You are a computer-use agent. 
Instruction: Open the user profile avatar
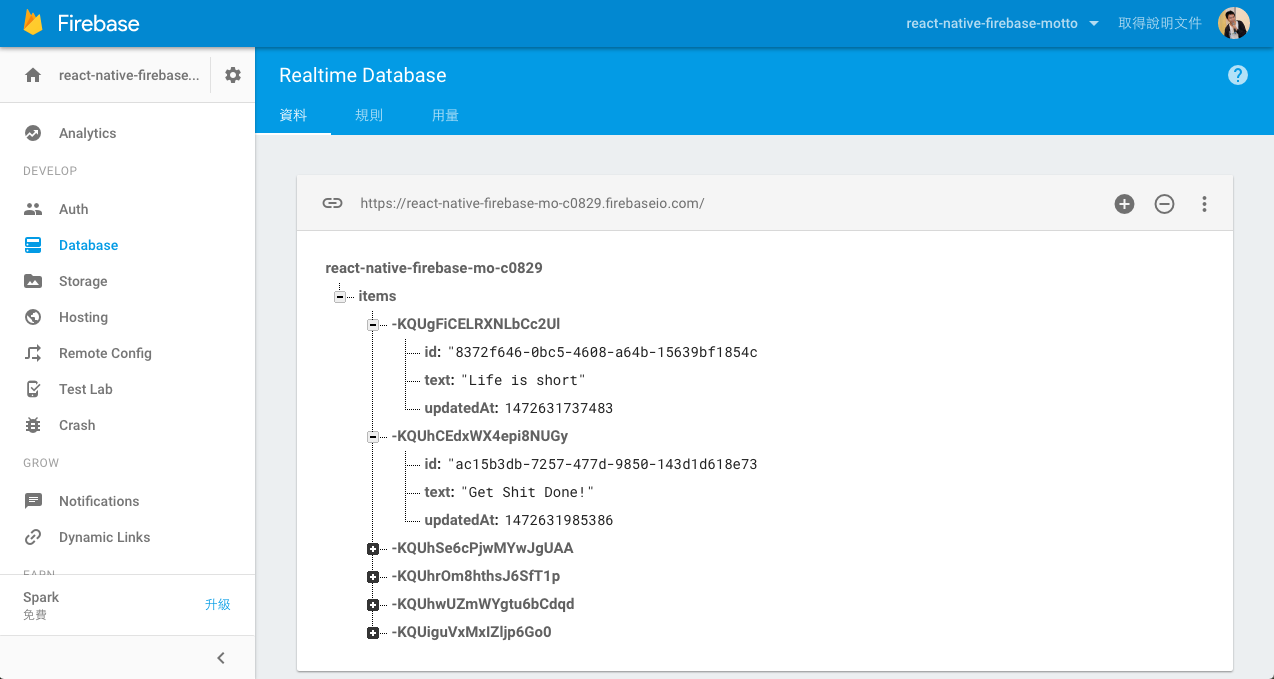point(1233,23)
